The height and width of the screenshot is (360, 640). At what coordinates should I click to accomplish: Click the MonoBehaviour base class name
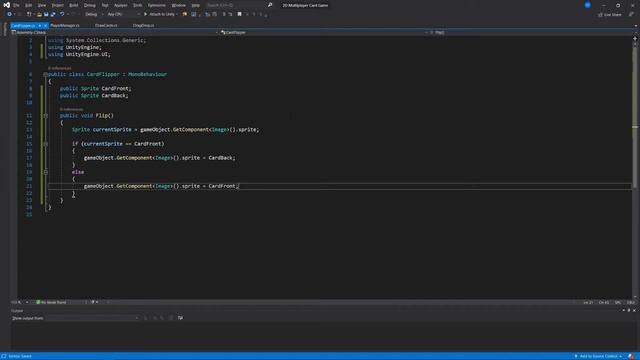pos(147,74)
